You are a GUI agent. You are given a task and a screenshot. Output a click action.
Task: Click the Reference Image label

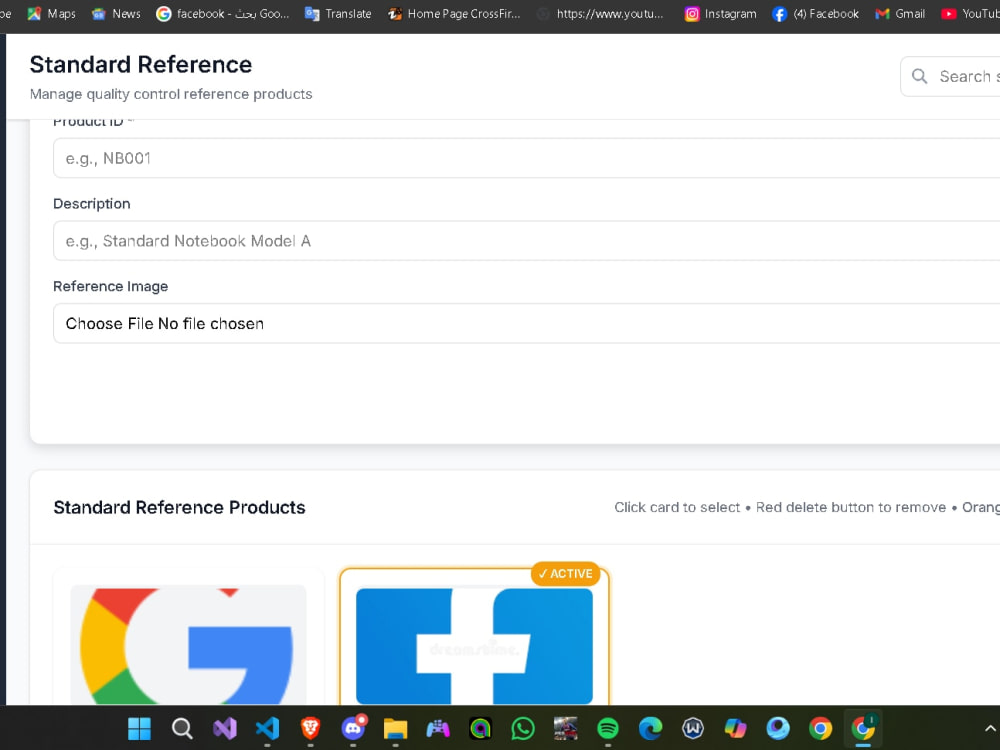click(x=110, y=286)
